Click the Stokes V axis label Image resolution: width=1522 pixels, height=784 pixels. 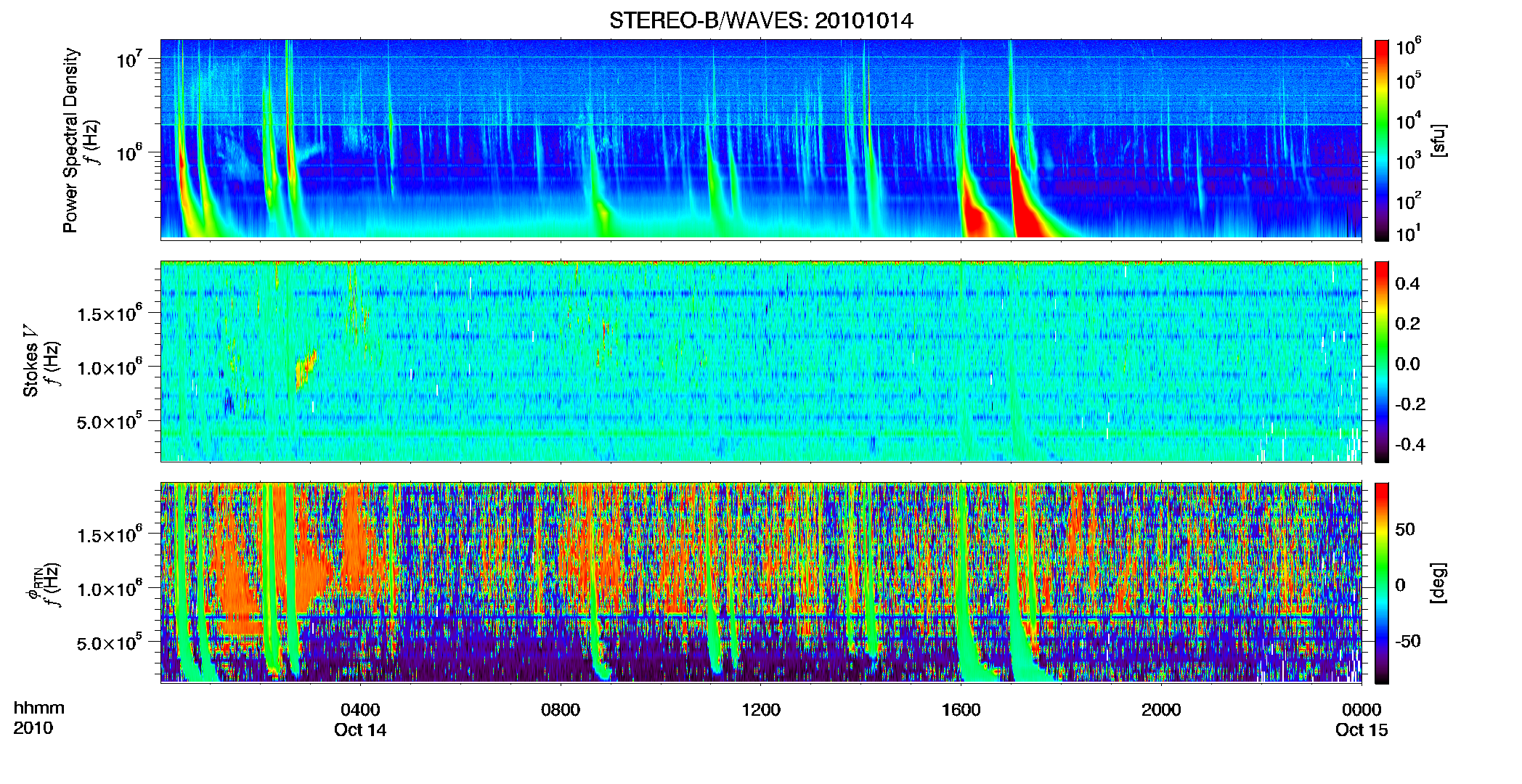coord(31,361)
